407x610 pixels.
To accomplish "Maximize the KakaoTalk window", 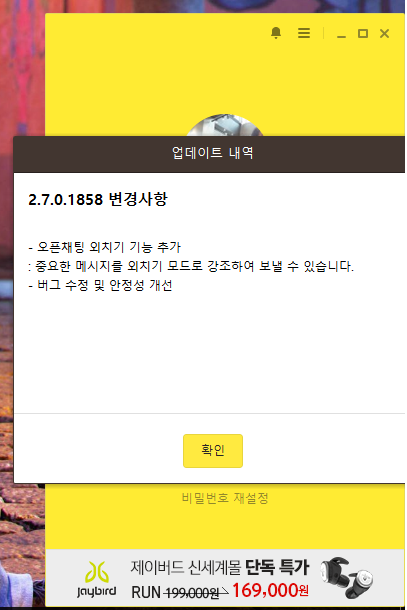I will click(x=363, y=33).
